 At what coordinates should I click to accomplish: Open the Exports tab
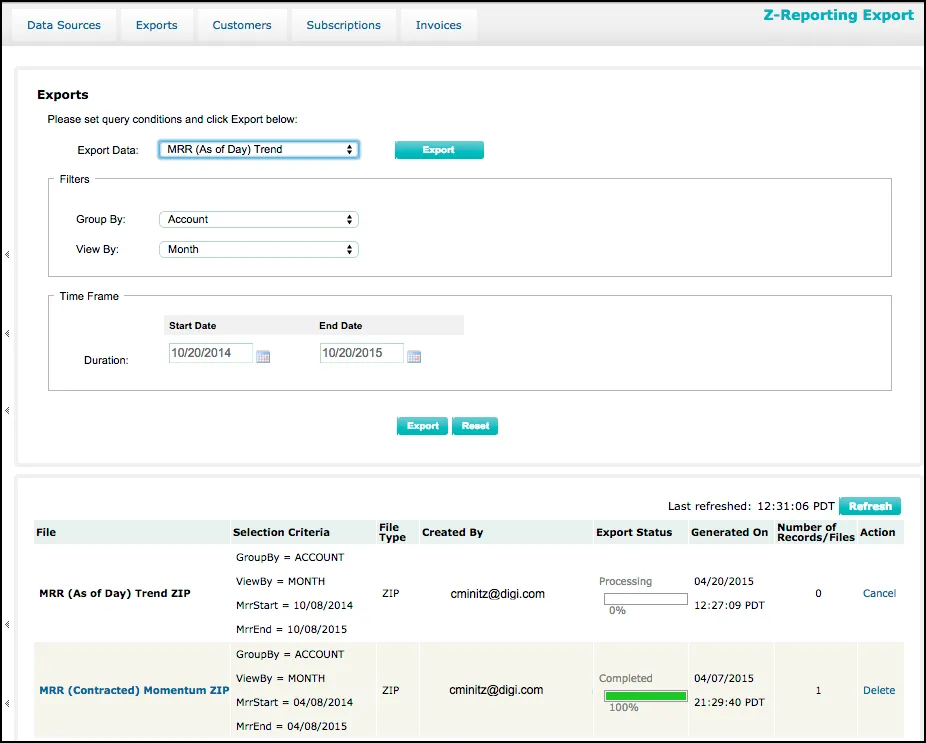tap(156, 25)
